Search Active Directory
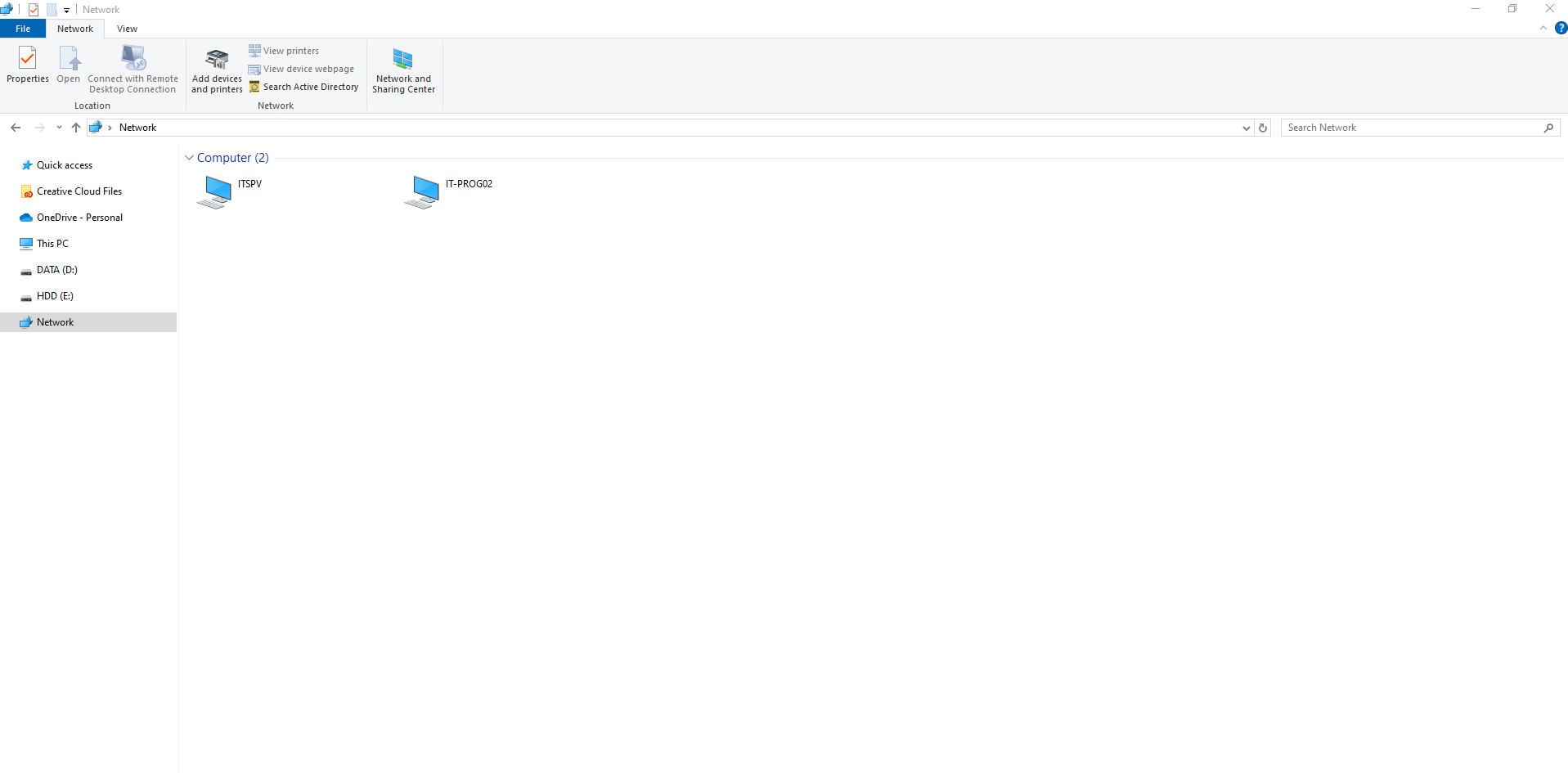 pyautogui.click(x=303, y=87)
